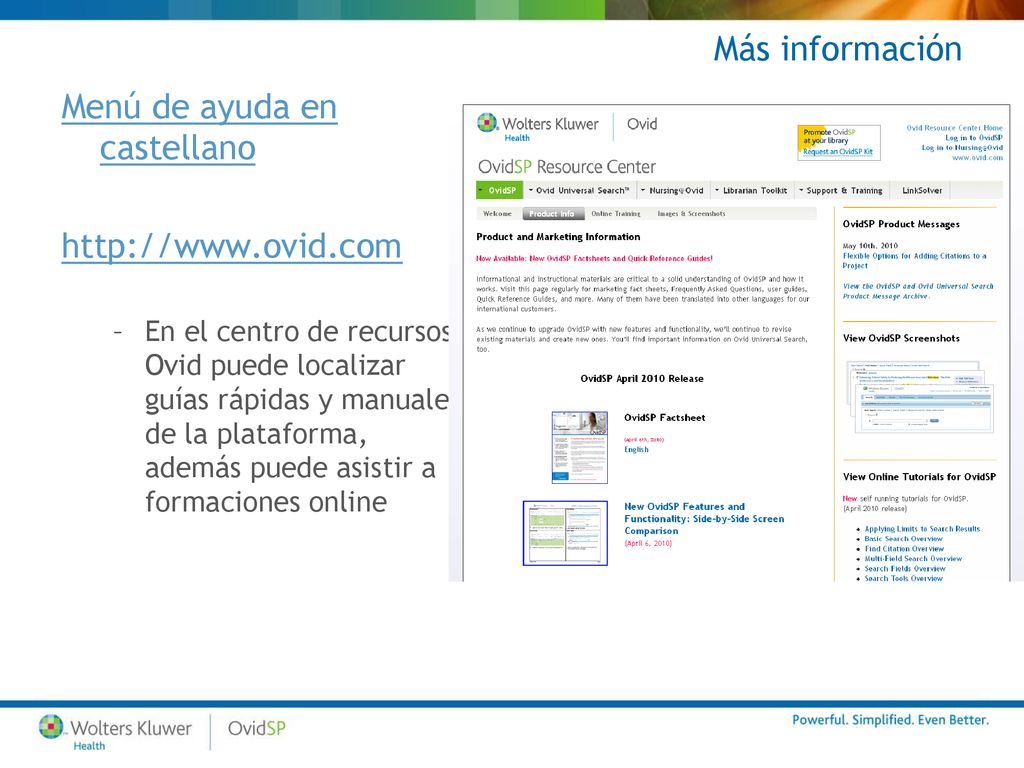Open the Search Tools Overview tutorial
The image size is (1024, 768).
click(x=903, y=579)
